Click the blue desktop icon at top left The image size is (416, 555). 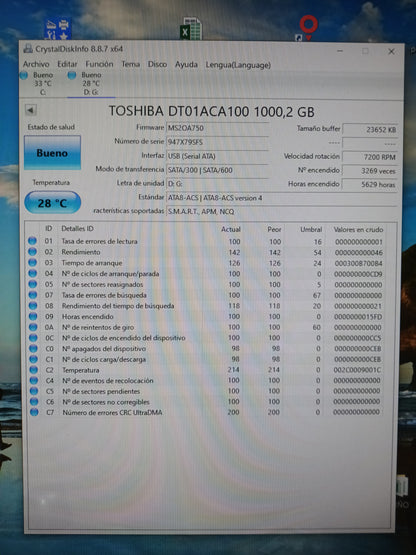(x=58, y=29)
